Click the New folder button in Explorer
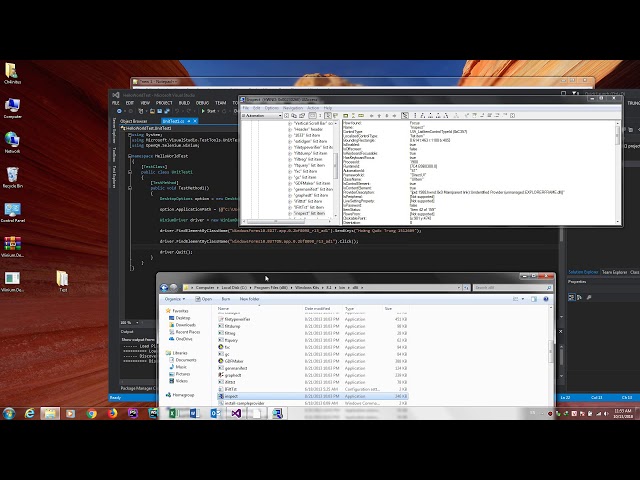This screenshot has width=640, height=480. [x=249, y=299]
